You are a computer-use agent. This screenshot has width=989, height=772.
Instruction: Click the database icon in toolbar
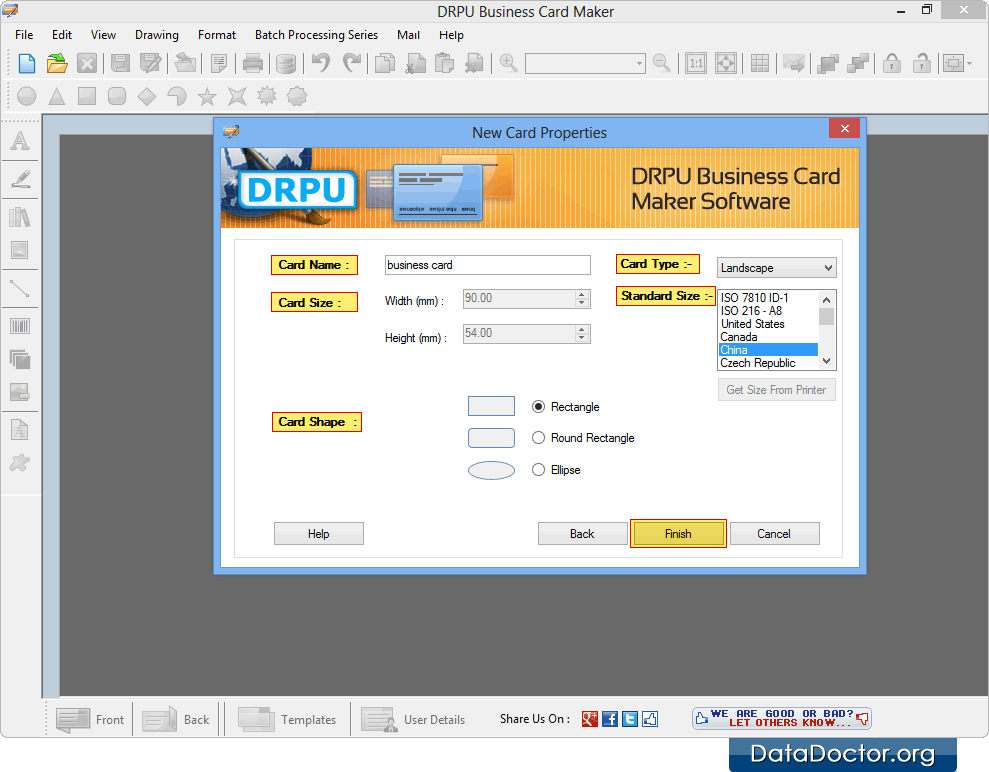click(286, 64)
